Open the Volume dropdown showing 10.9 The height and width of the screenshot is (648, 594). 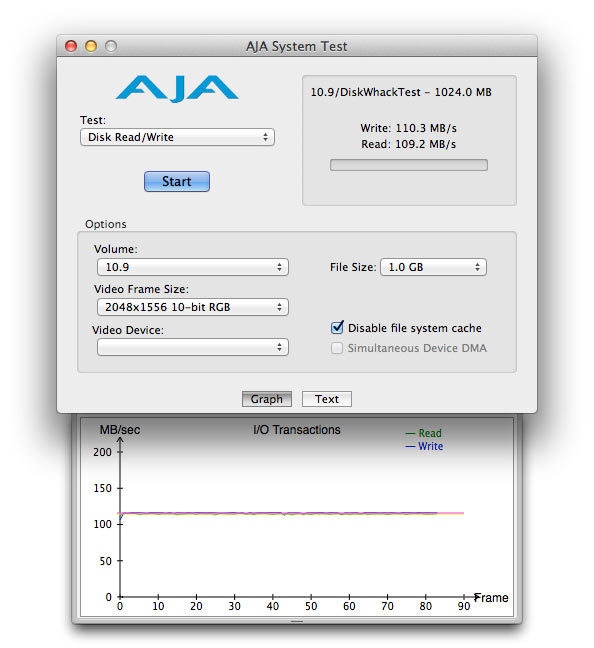point(193,267)
